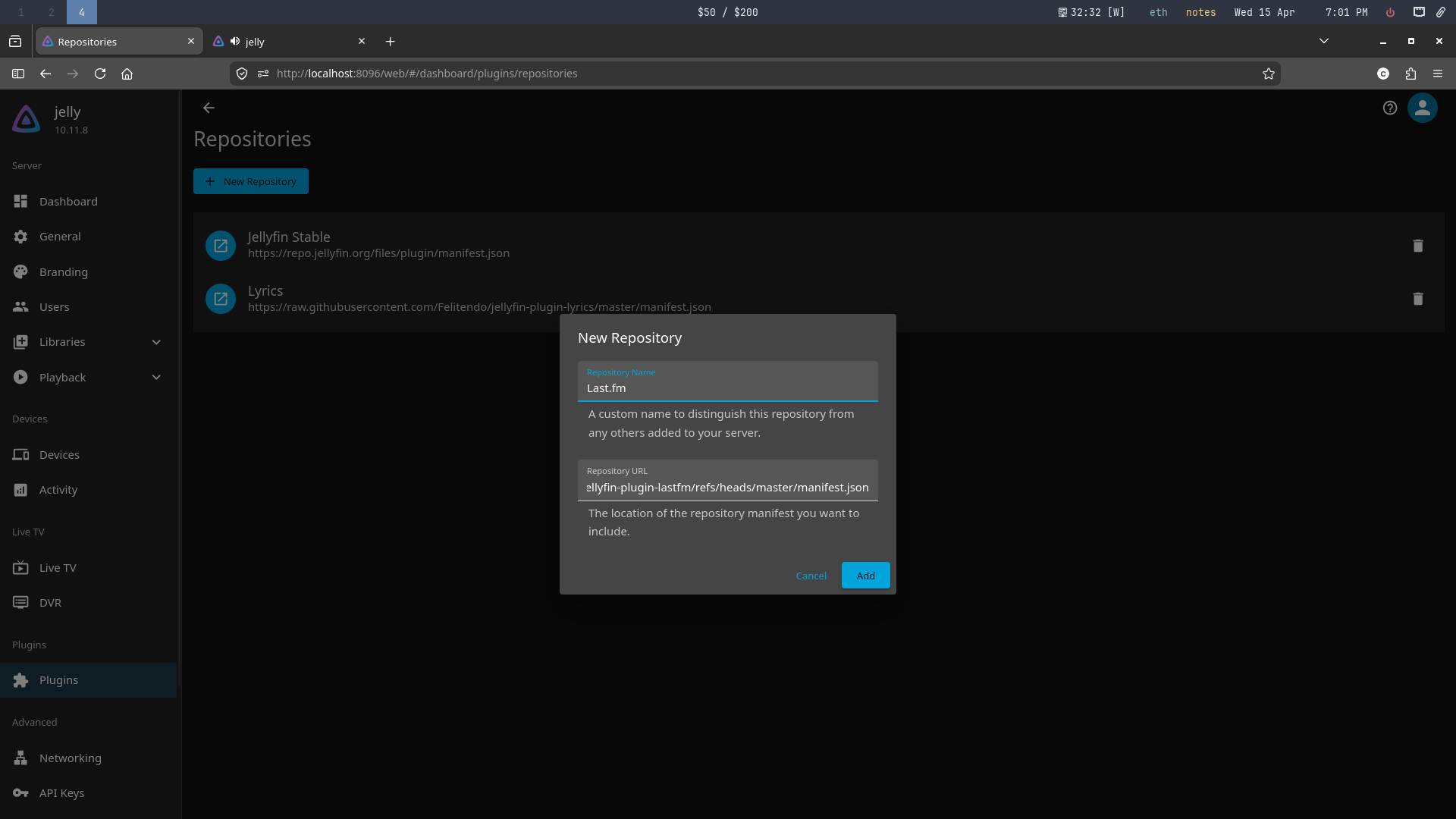Mute the jelly tab audio
The height and width of the screenshot is (819, 1456).
(x=235, y=41)
